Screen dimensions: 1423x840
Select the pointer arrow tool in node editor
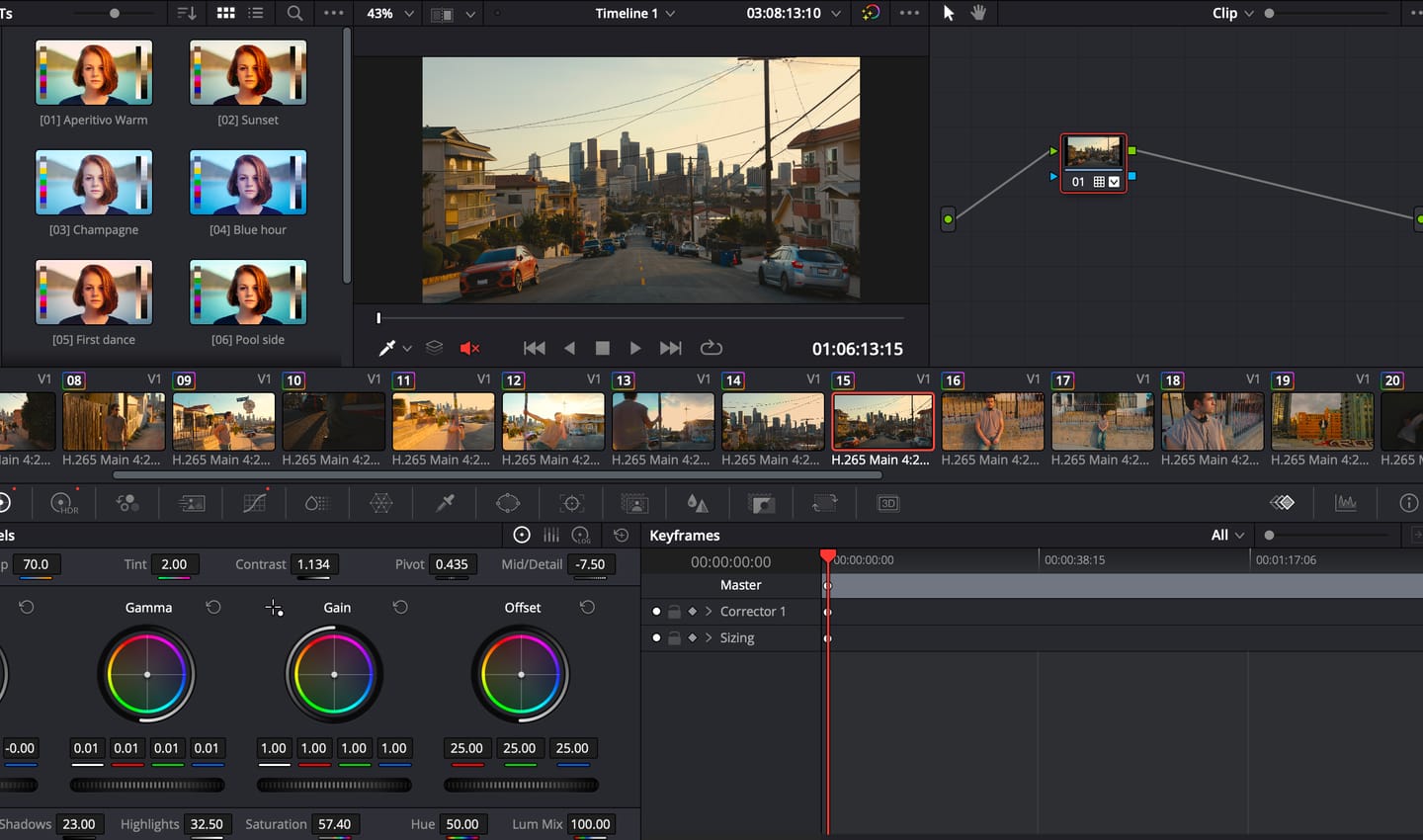(x=949, y=13)
